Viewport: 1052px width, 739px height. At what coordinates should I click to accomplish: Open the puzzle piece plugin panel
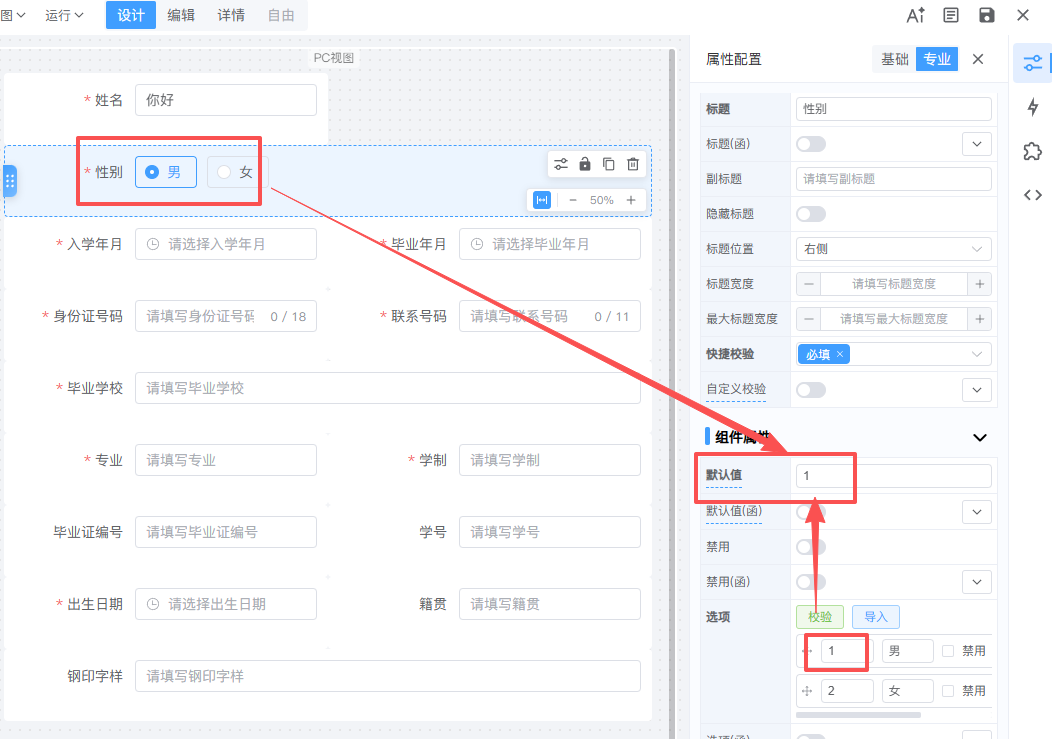[x=1033, y=151]
